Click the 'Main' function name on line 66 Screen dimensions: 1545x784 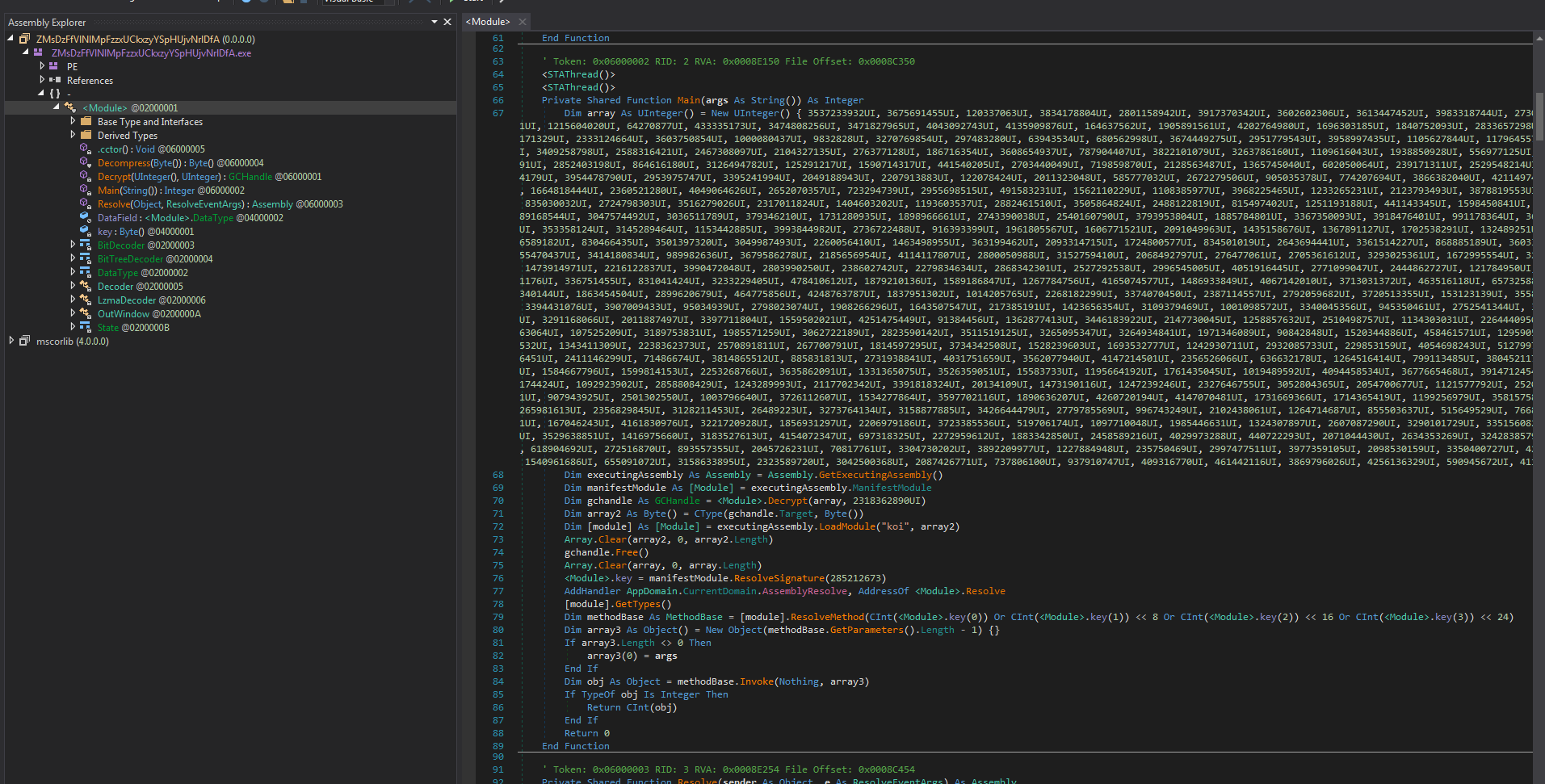click(689, 100)
